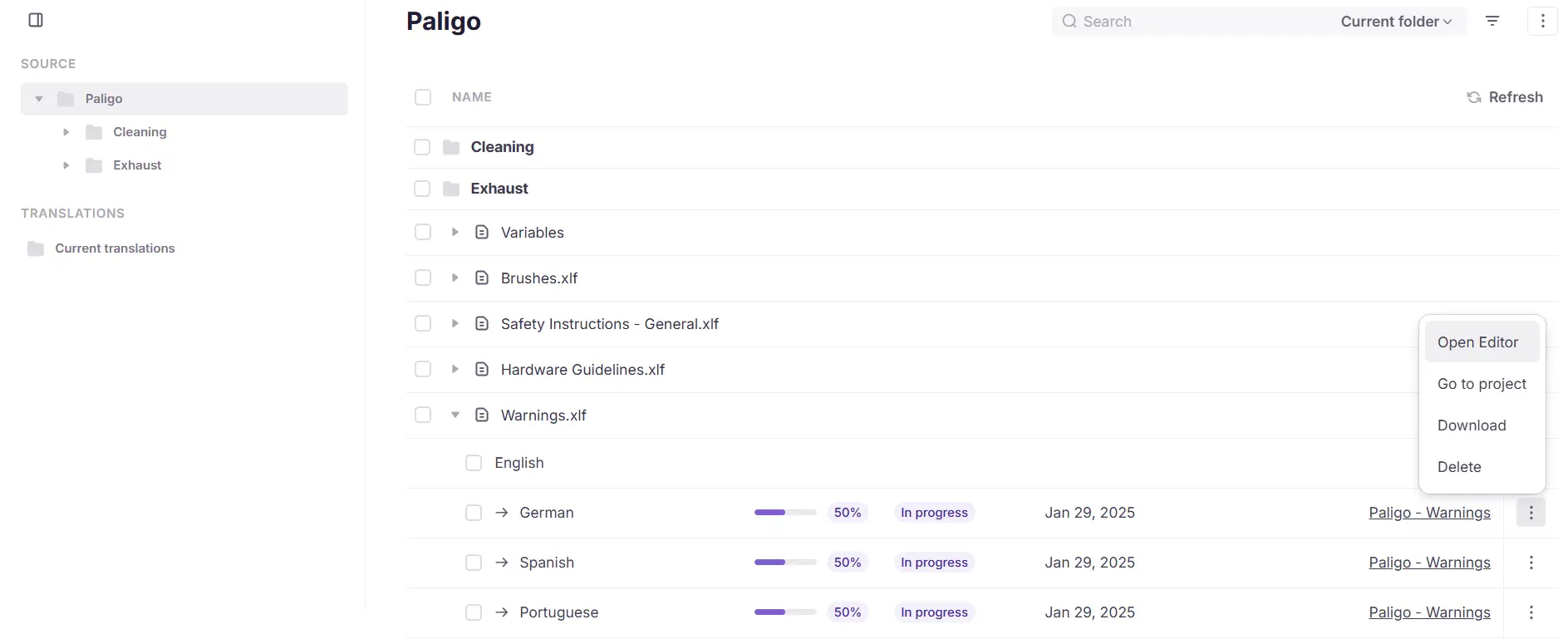Tick the select-all checkbox in the header

(x=423, y=97)
